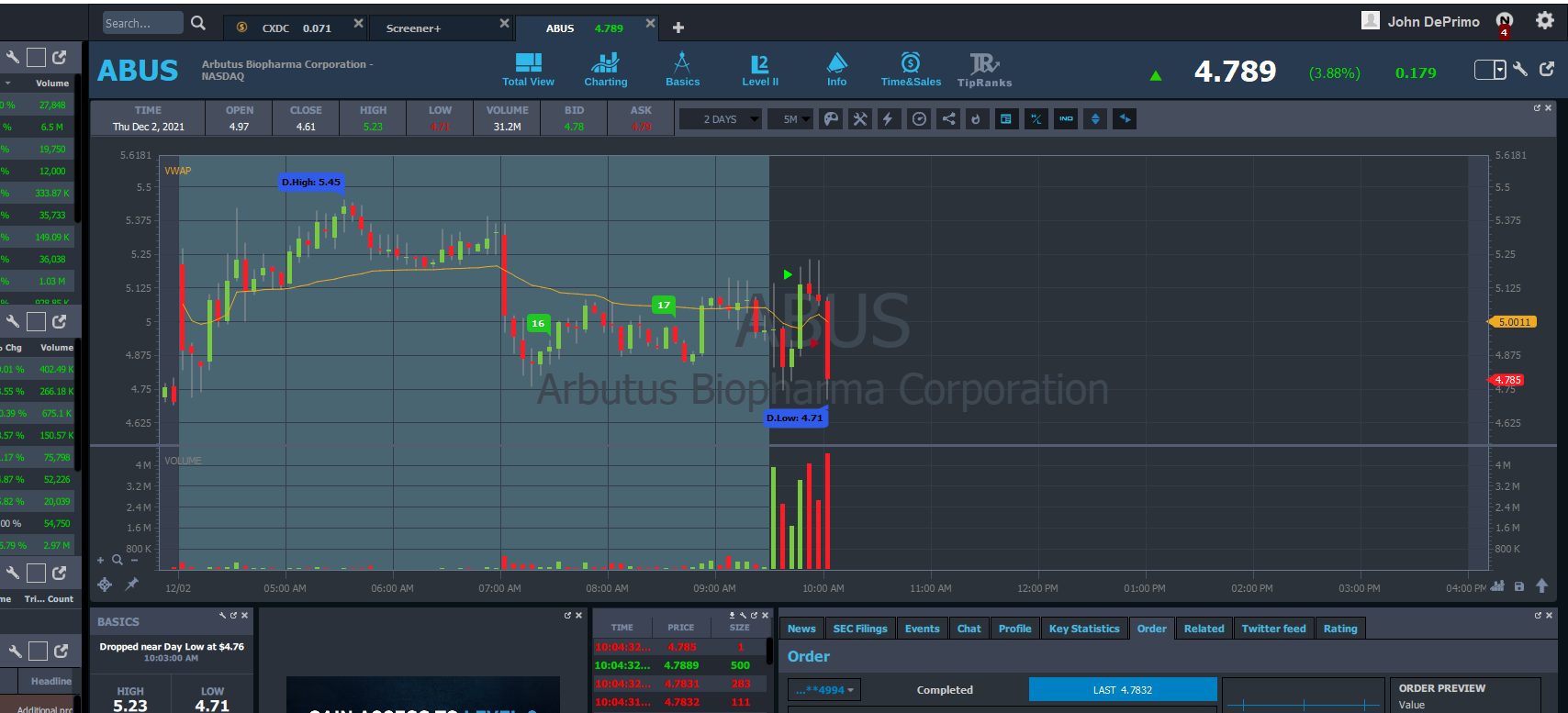Click the plus zoom-in icon below the chart

click(x=101, y=560)
